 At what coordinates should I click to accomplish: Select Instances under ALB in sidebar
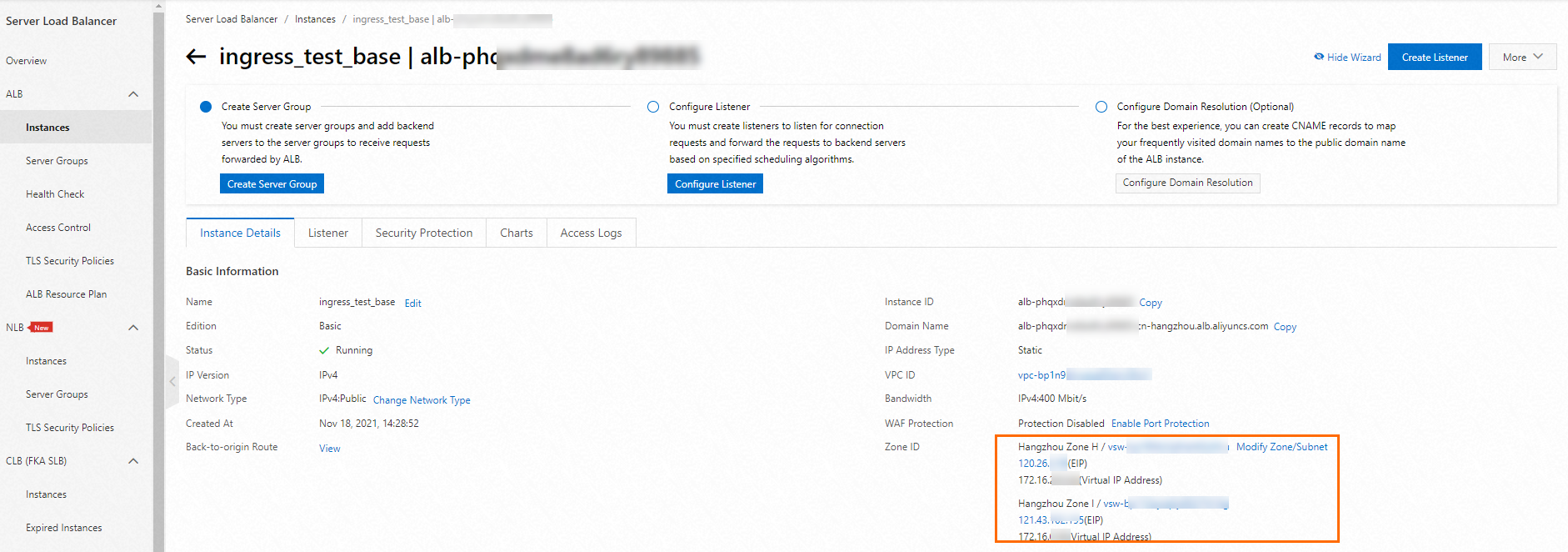pyautogui.click(x=47, y=128)
